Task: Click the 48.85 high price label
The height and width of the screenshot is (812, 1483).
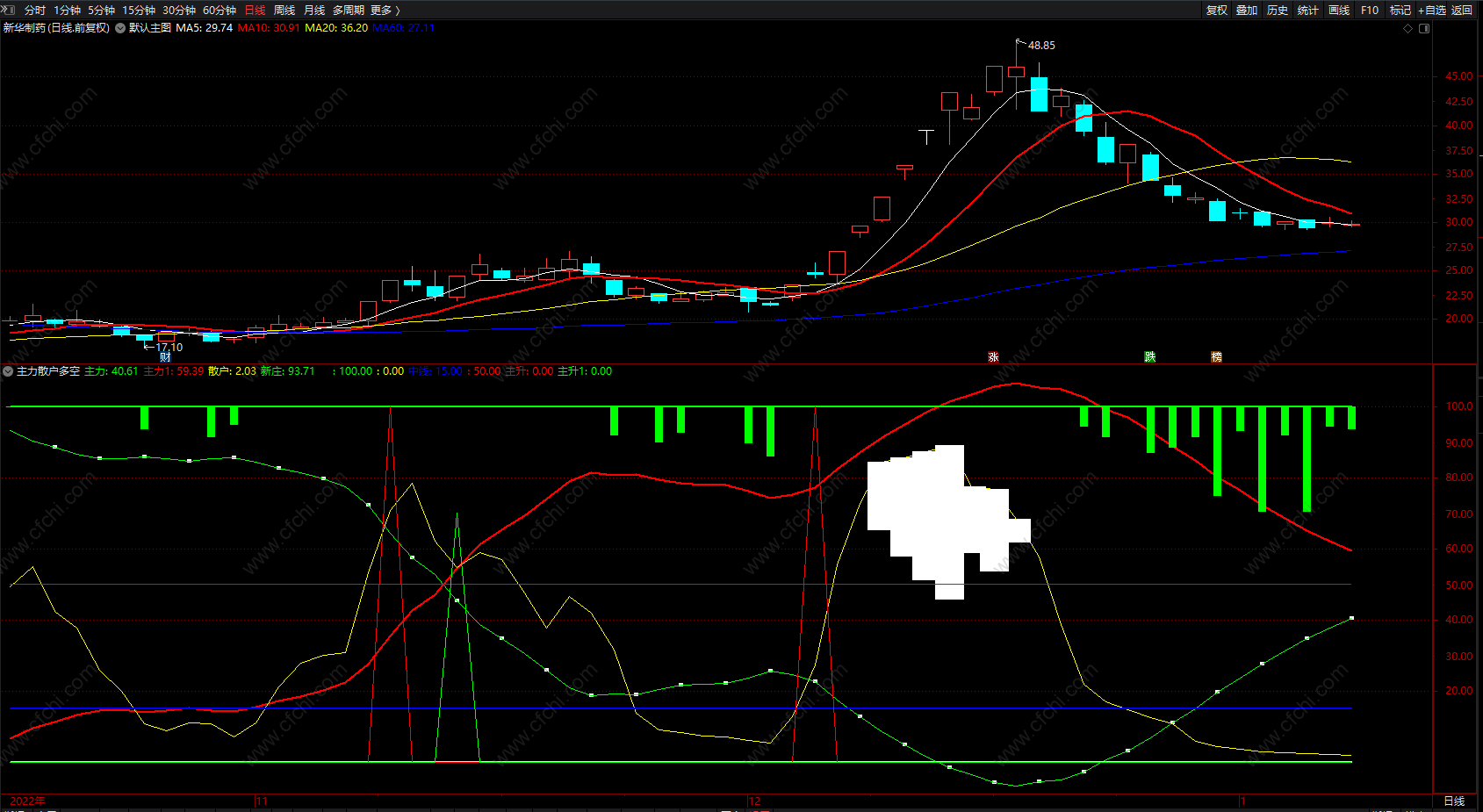Action: (1041, 46)
